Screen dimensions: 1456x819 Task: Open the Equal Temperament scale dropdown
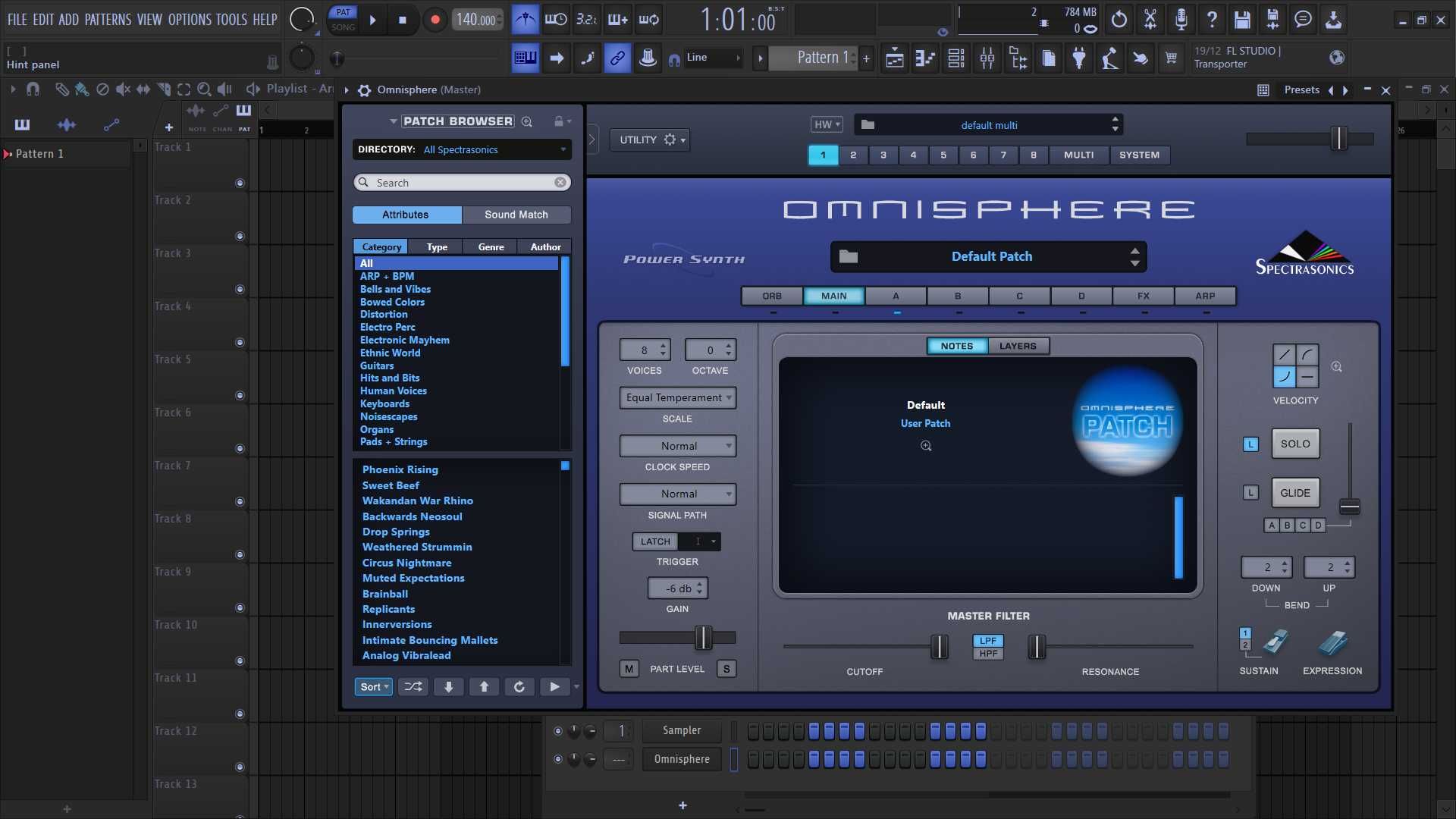point(678,397)
